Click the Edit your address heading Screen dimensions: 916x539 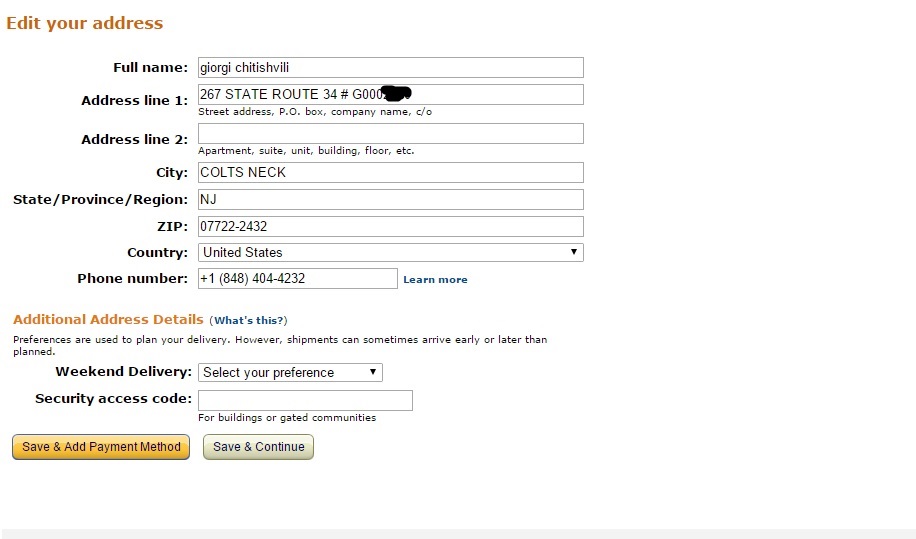pos(85,23)
